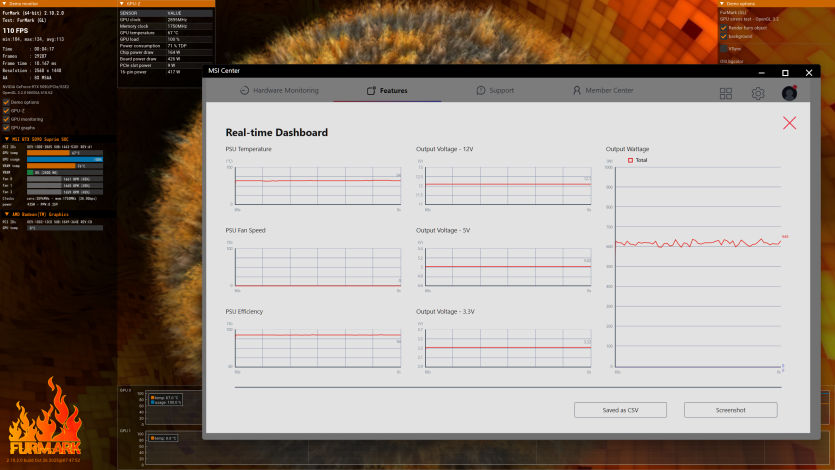The image size is (835, 470).
Task: Open the Support tab
Action: [495, 90]
